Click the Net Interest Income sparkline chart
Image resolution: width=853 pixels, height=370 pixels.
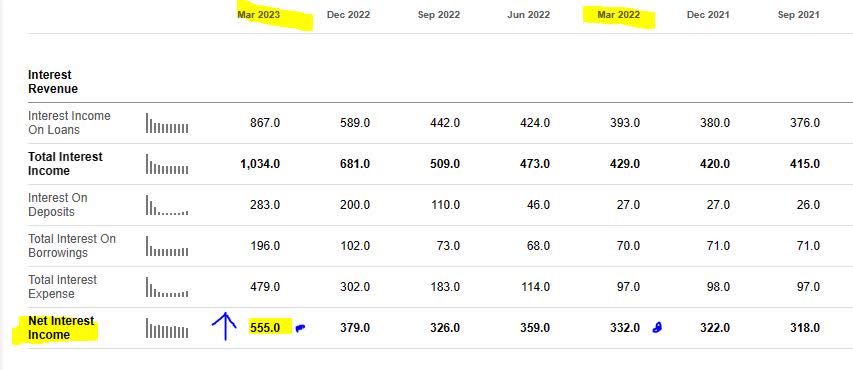point(167,328)
